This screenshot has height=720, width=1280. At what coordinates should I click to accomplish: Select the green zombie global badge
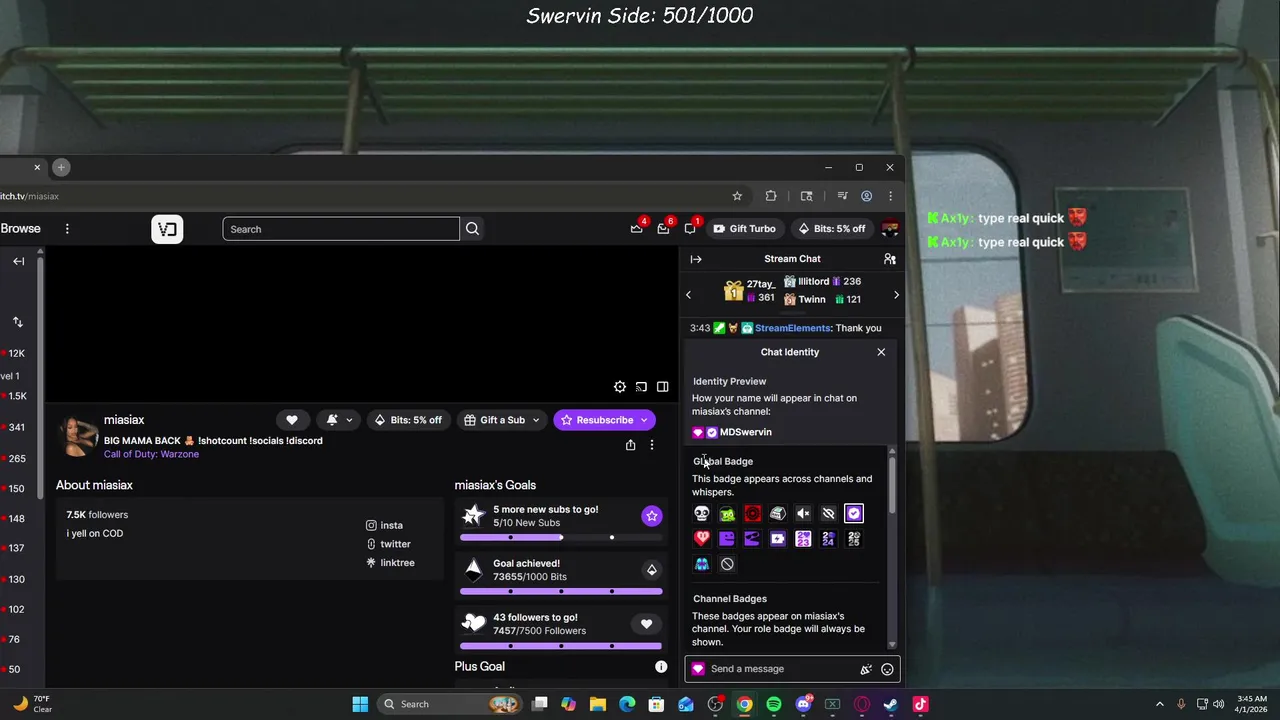click(x=727, y=514)
